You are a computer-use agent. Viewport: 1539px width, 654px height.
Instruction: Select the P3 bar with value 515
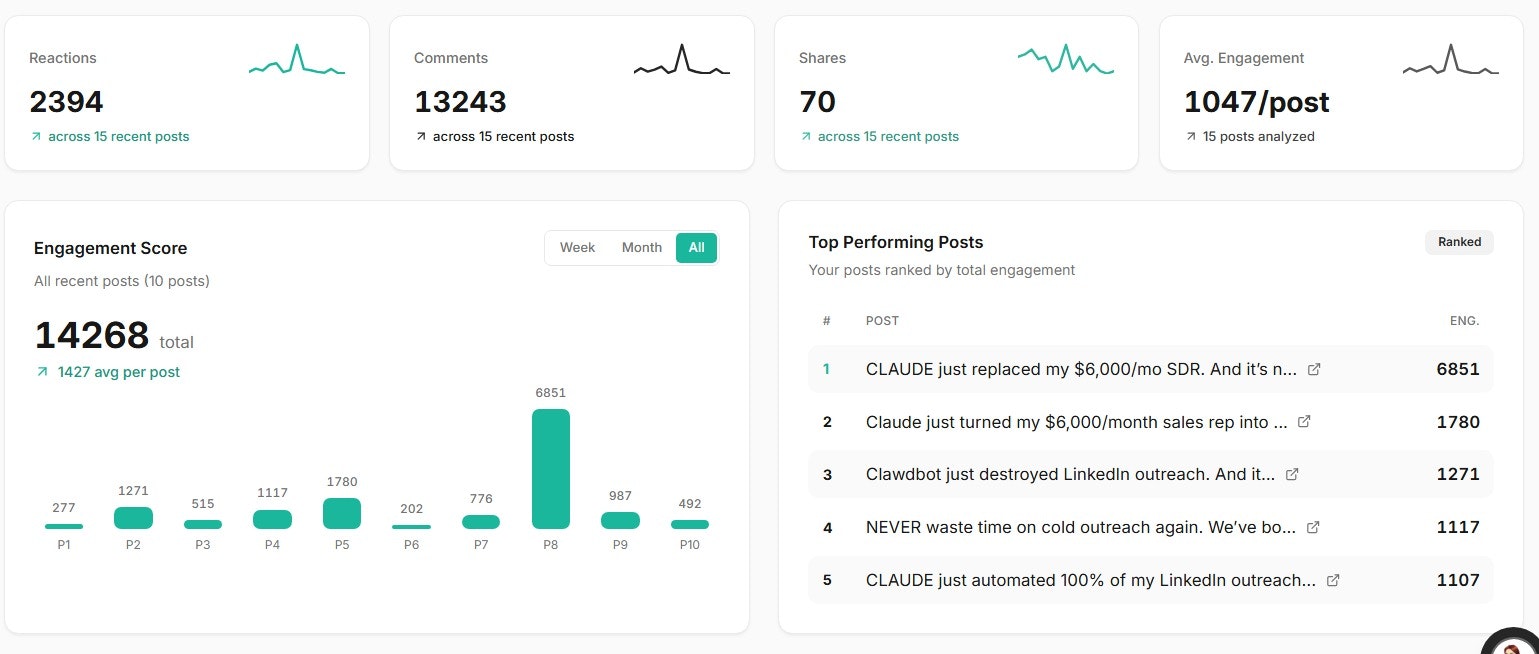point(203,524)
